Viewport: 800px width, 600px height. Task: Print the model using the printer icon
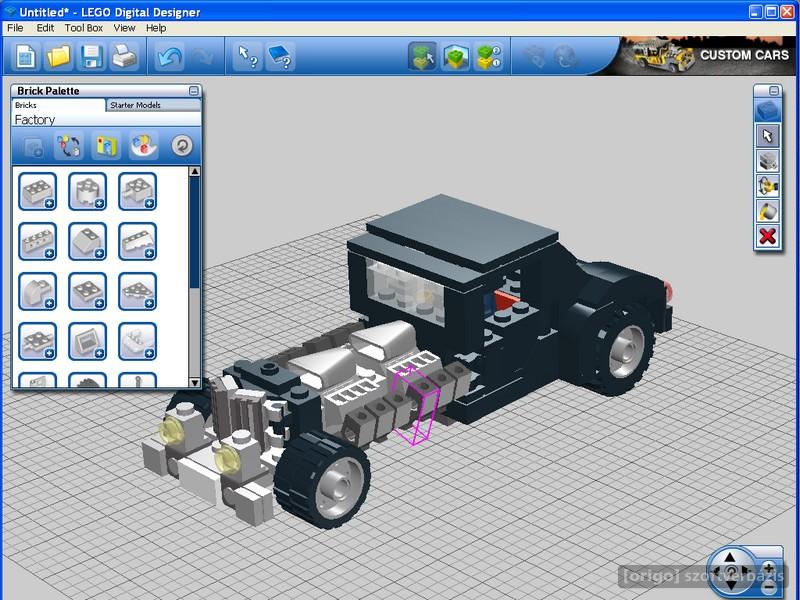(124, 56)
